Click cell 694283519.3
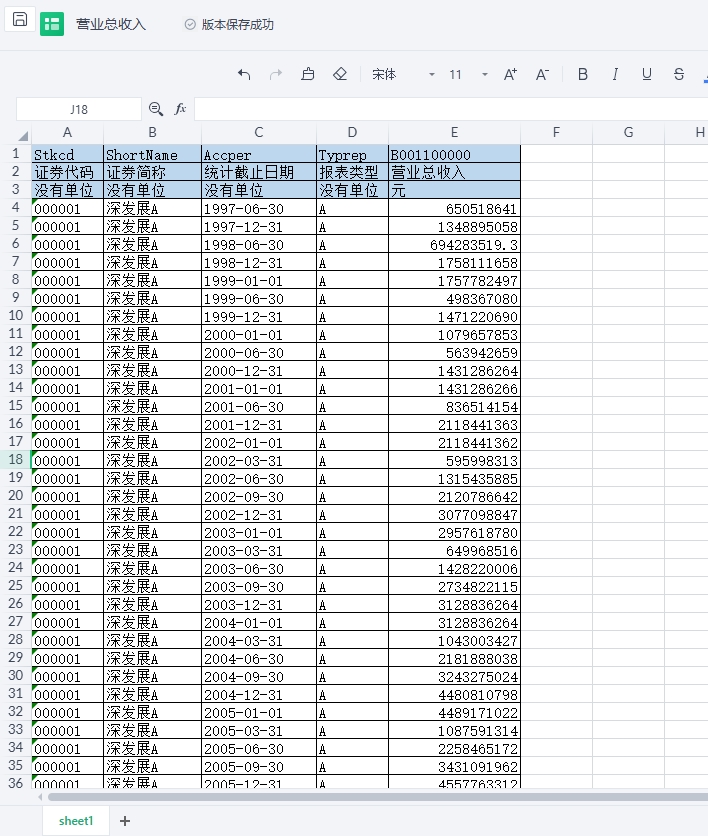The height and width of the screenshot is (836, 708). (454, 245)
